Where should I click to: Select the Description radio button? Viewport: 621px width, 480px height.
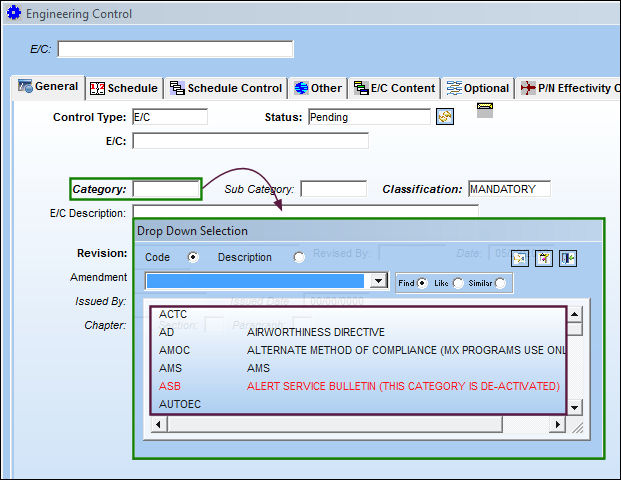(x=299, y=257)
